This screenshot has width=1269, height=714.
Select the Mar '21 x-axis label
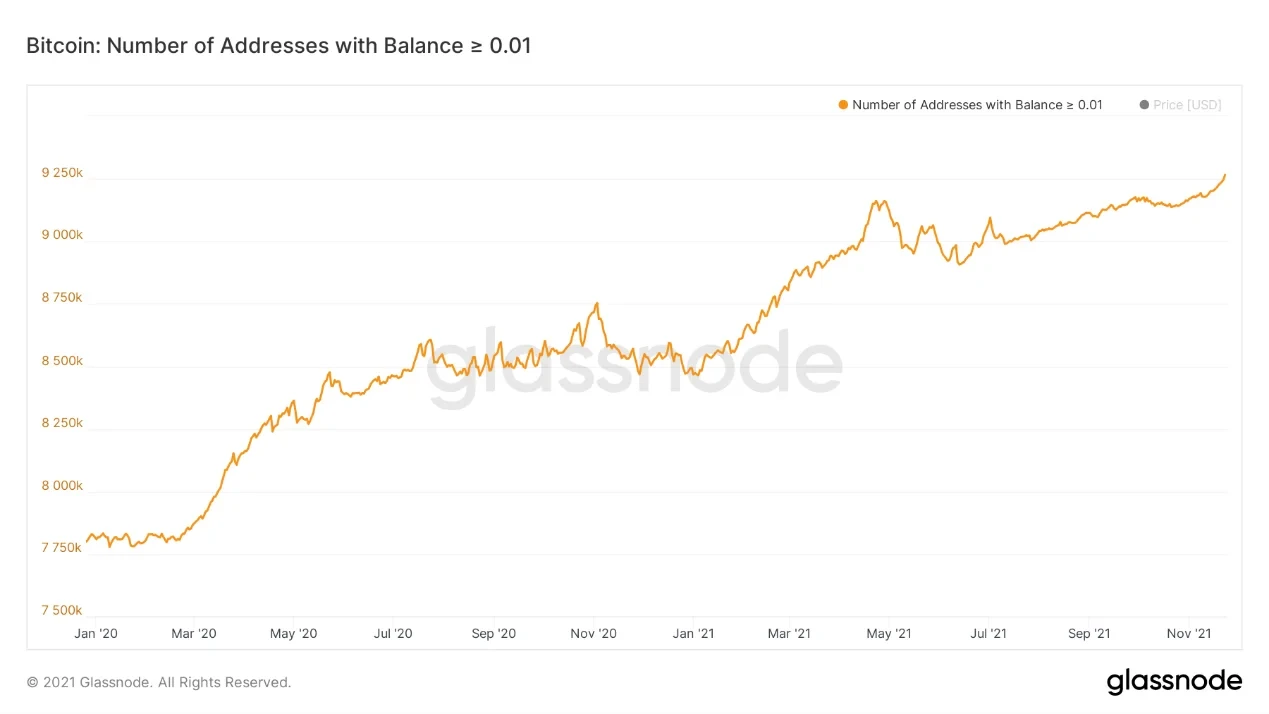(789, 634)
